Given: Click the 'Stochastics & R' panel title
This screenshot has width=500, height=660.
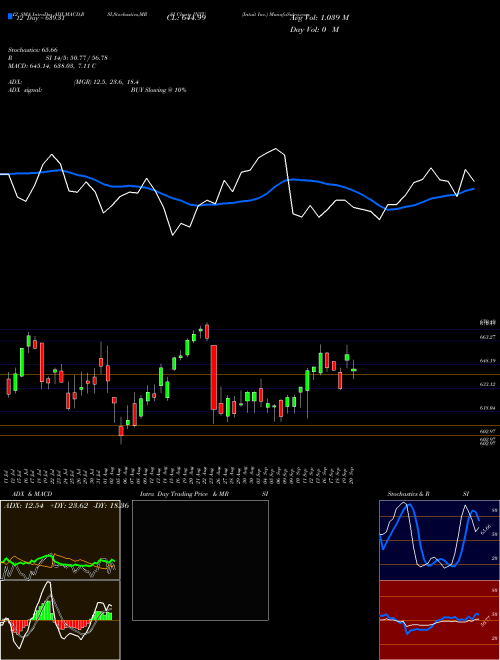Looking at the screenshot, I should 409,494.
